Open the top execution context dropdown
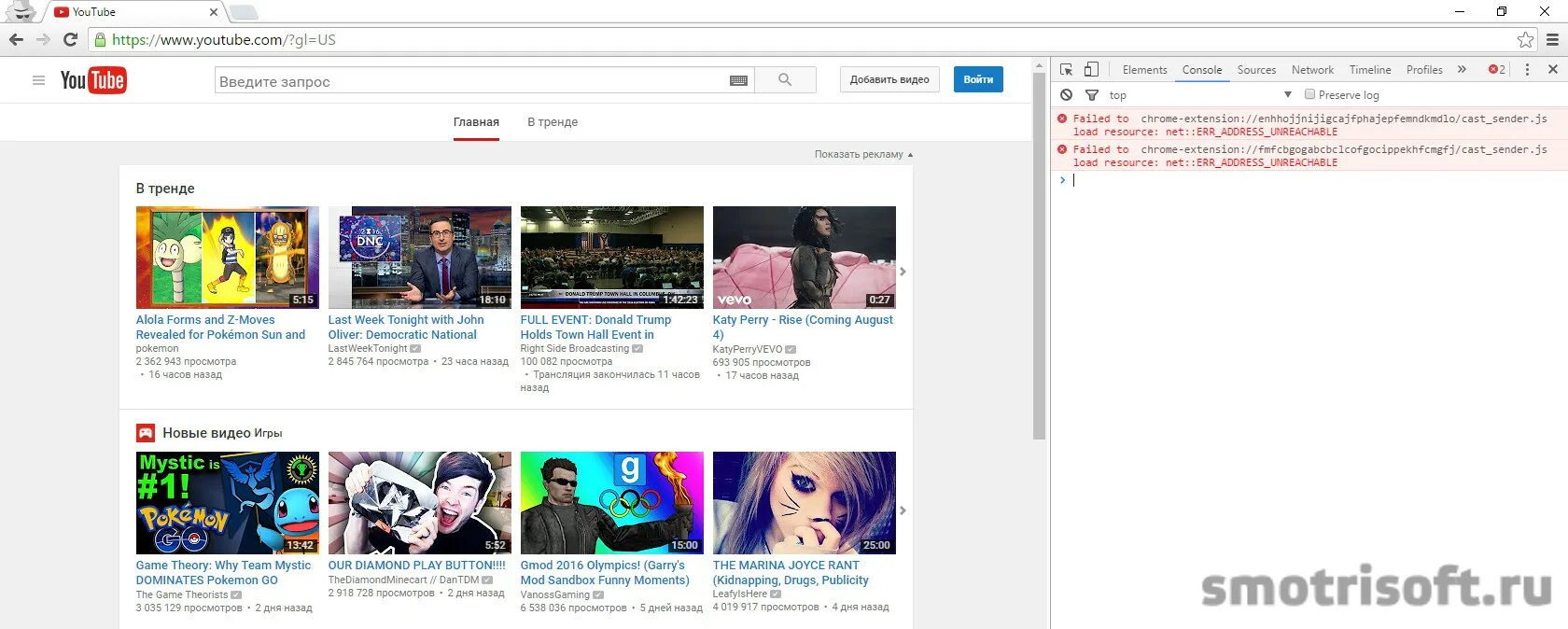 (x=1200, y=94)
